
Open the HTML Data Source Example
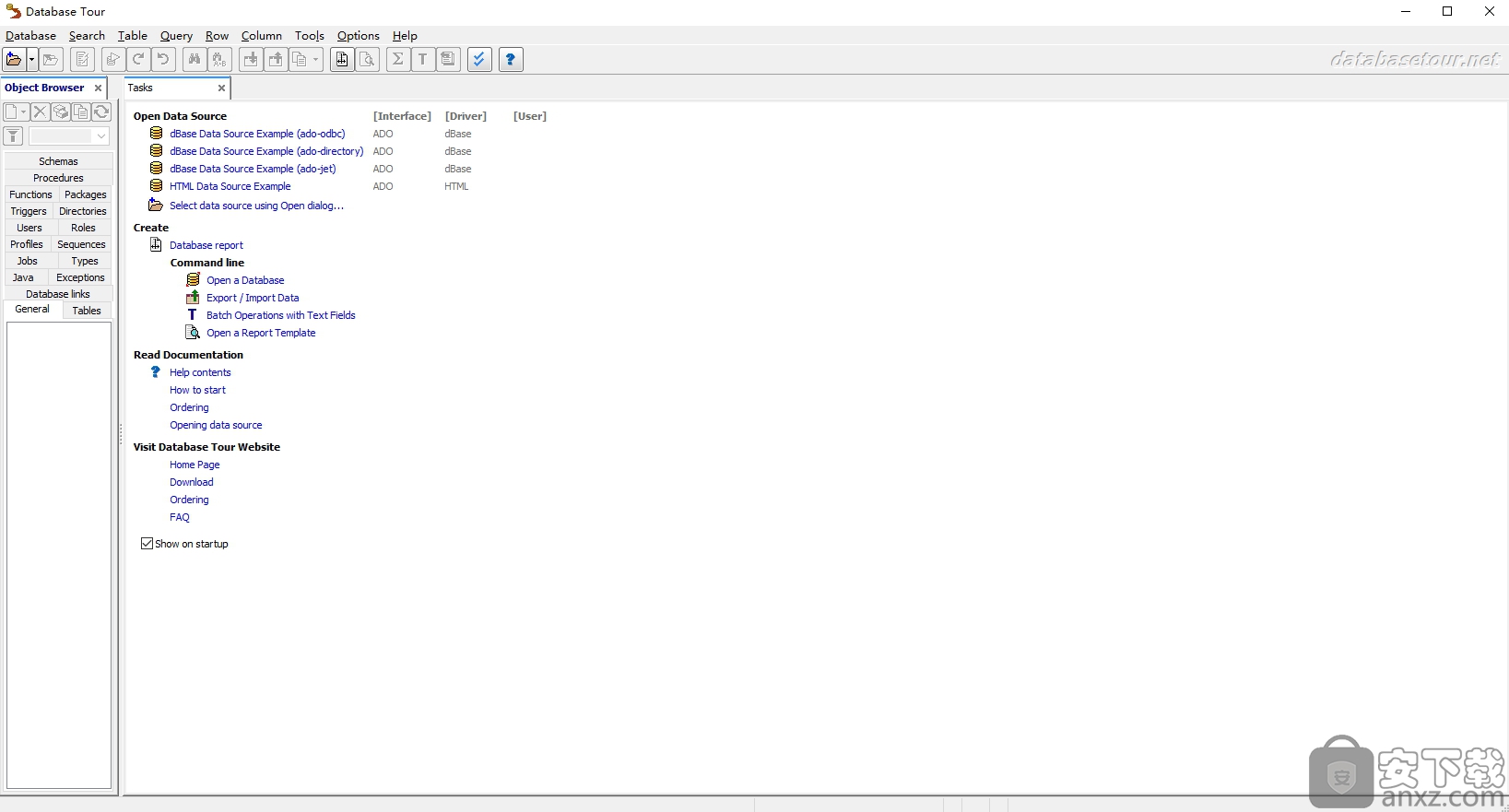point(230,186)
